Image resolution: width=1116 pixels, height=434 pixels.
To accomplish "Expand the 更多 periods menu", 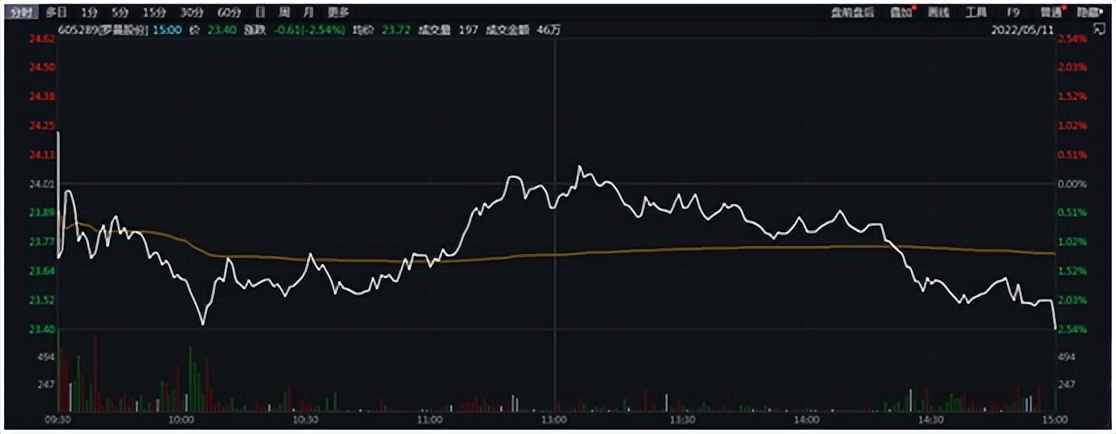I will 338,12.
